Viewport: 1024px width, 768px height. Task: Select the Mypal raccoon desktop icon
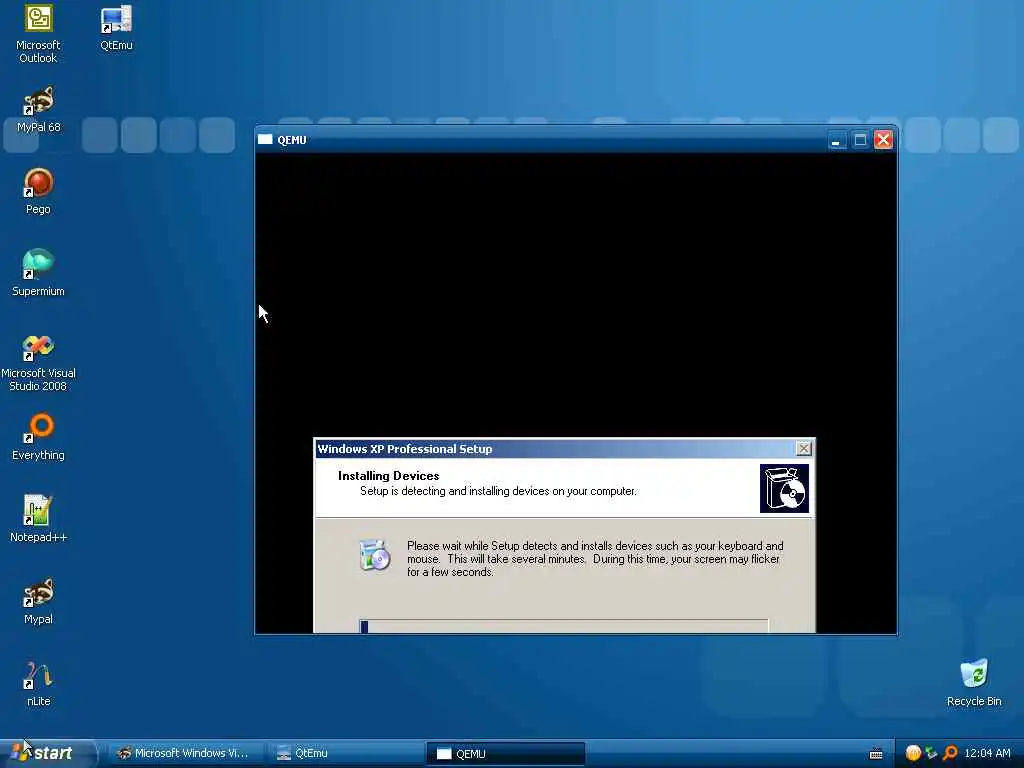pos(38,601)
